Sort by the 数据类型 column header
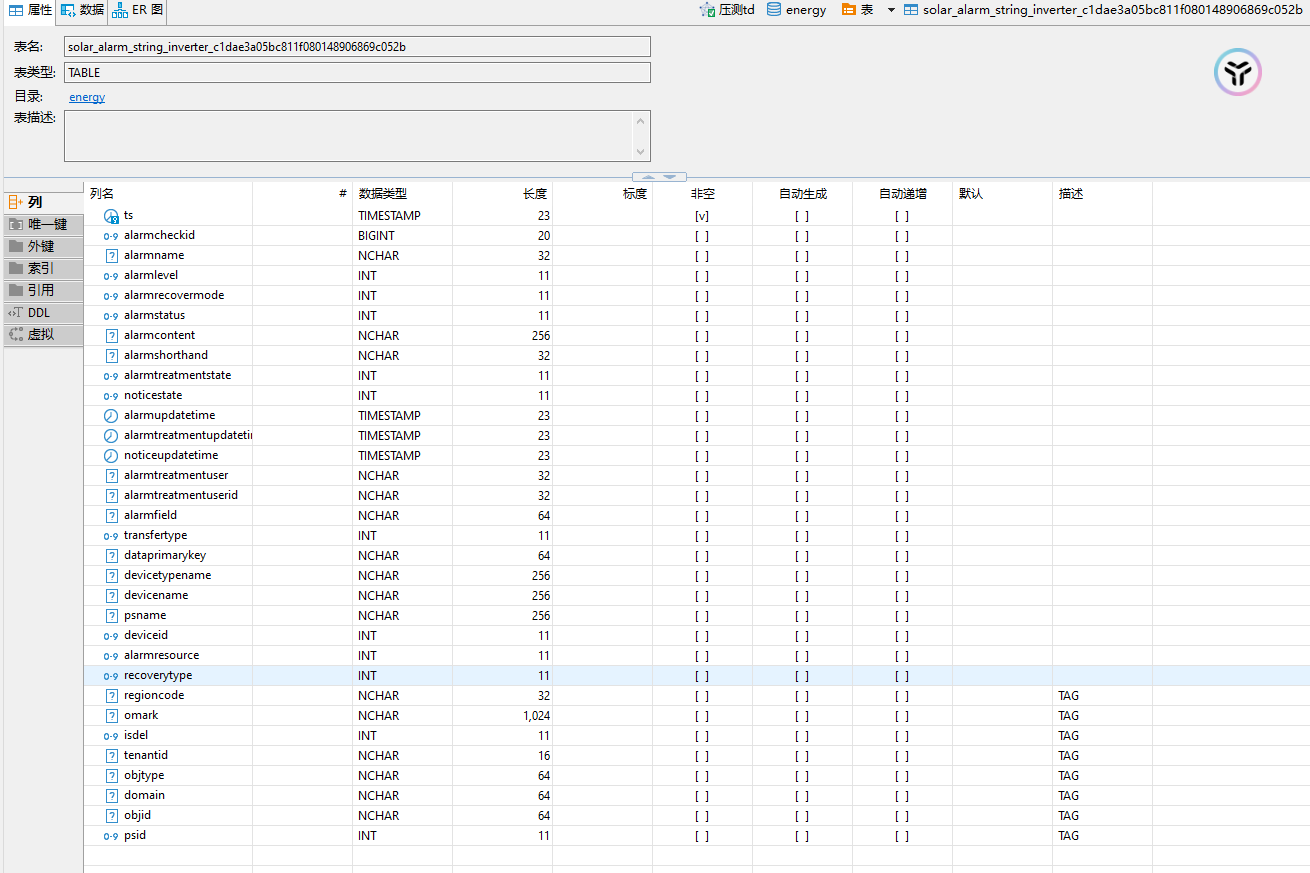1310x873 pixels. coord(383,194)
